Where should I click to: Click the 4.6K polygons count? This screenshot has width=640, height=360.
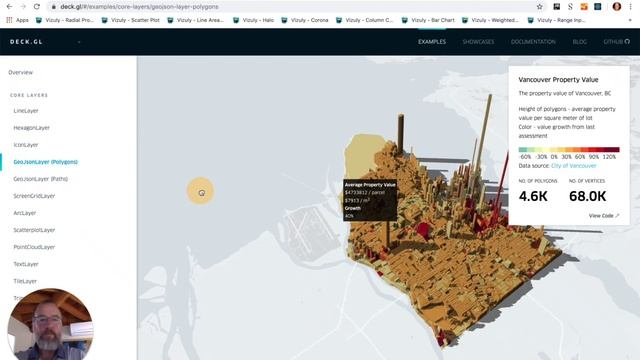tap(533, 196)
